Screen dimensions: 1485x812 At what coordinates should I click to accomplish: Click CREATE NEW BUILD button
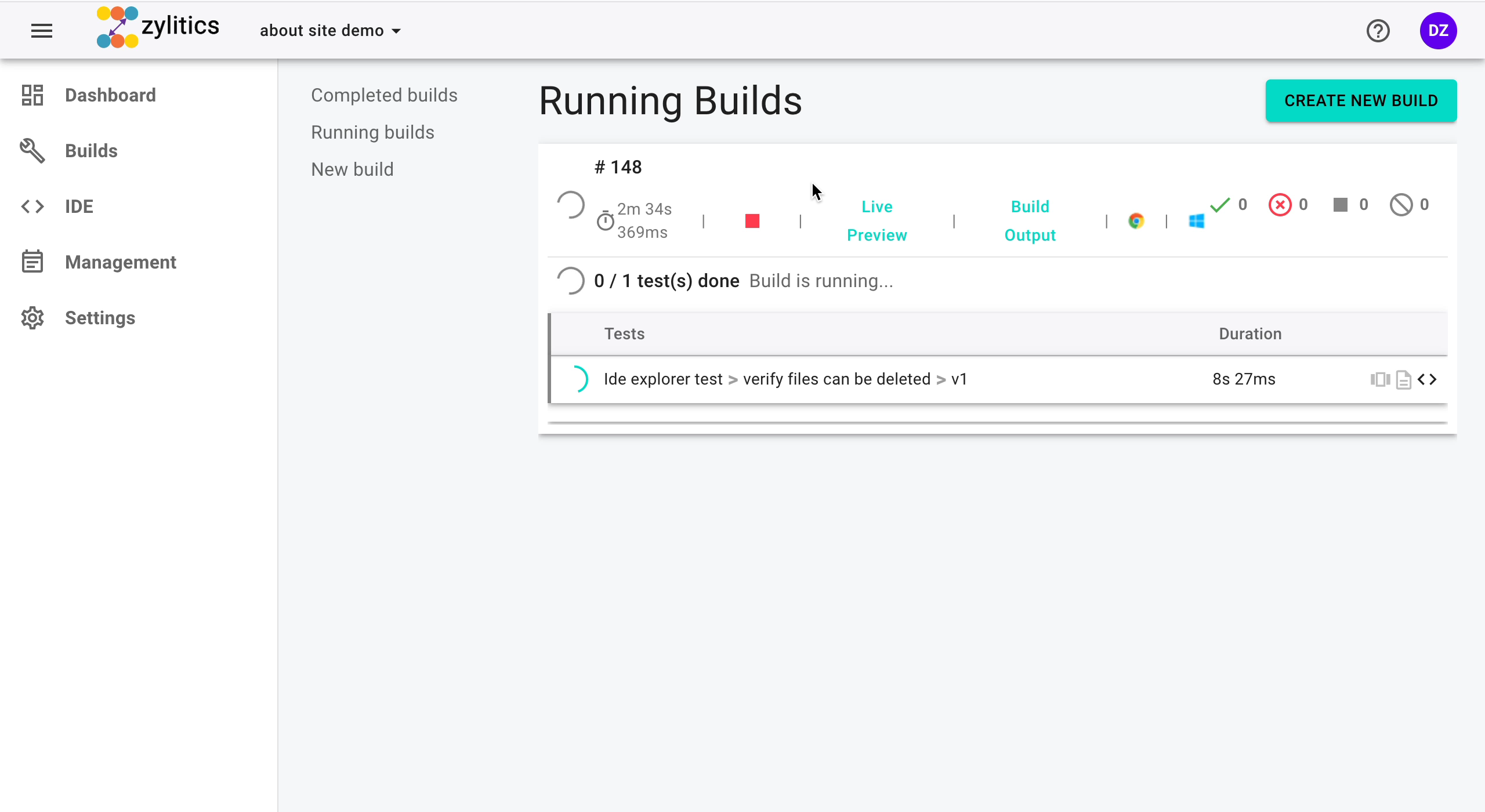1361,100
